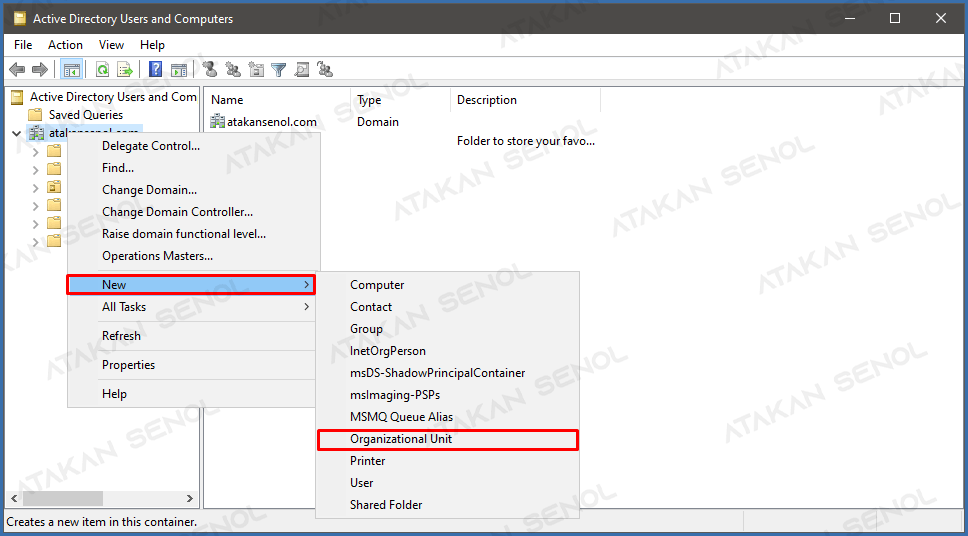Click the Export List toolbar icon
The image size is (968, 536).
coord(125,70)
